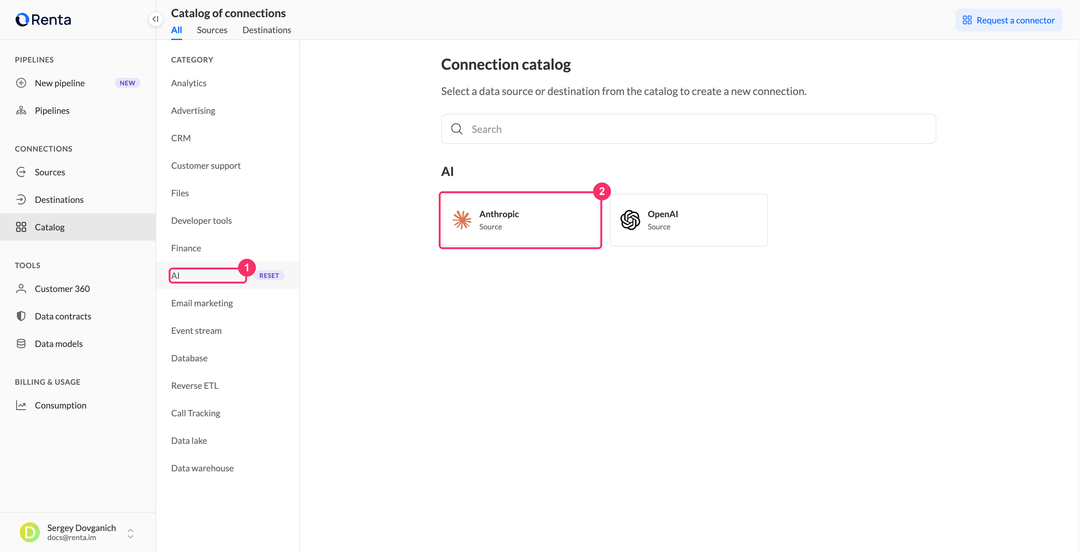
Task: Open Consumption chart icon
Action: tap(21, 405)
